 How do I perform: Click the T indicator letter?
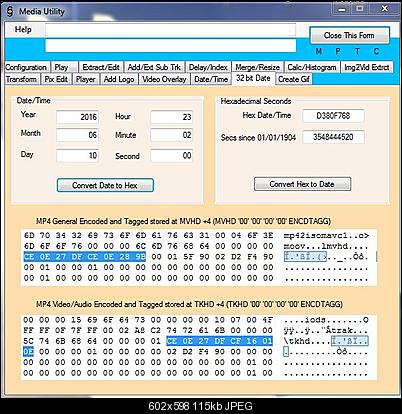tap(357, 51)
